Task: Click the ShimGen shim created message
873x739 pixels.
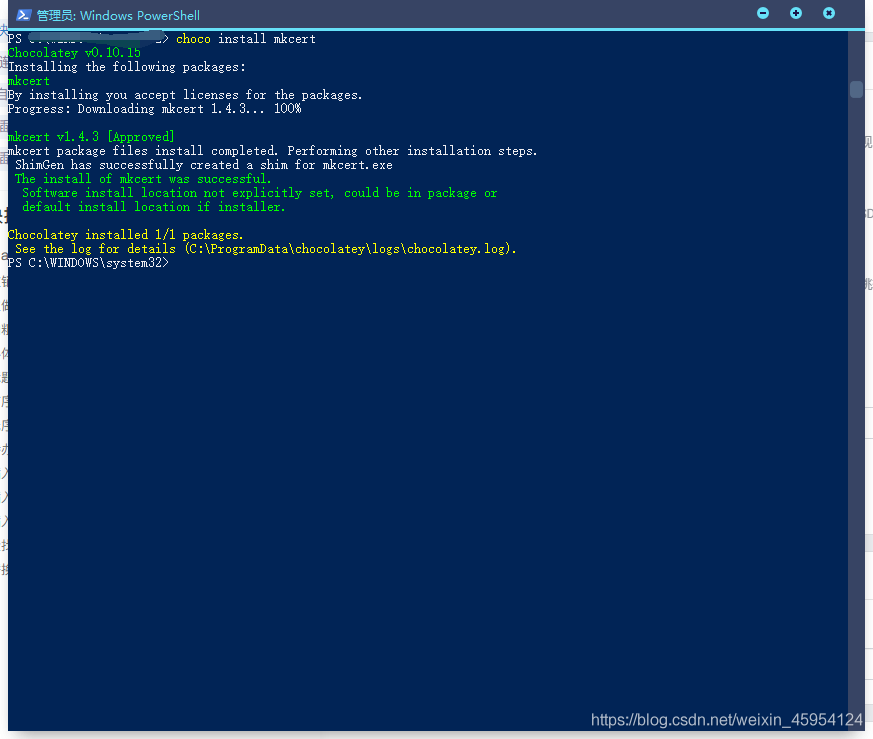Action: point(204,165)
